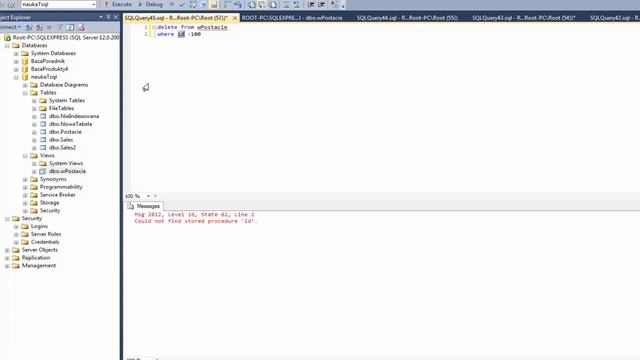The image size is (640, 360).
Task: Open Specify Values for Template Parameters
Action: [x=334, y=4]
